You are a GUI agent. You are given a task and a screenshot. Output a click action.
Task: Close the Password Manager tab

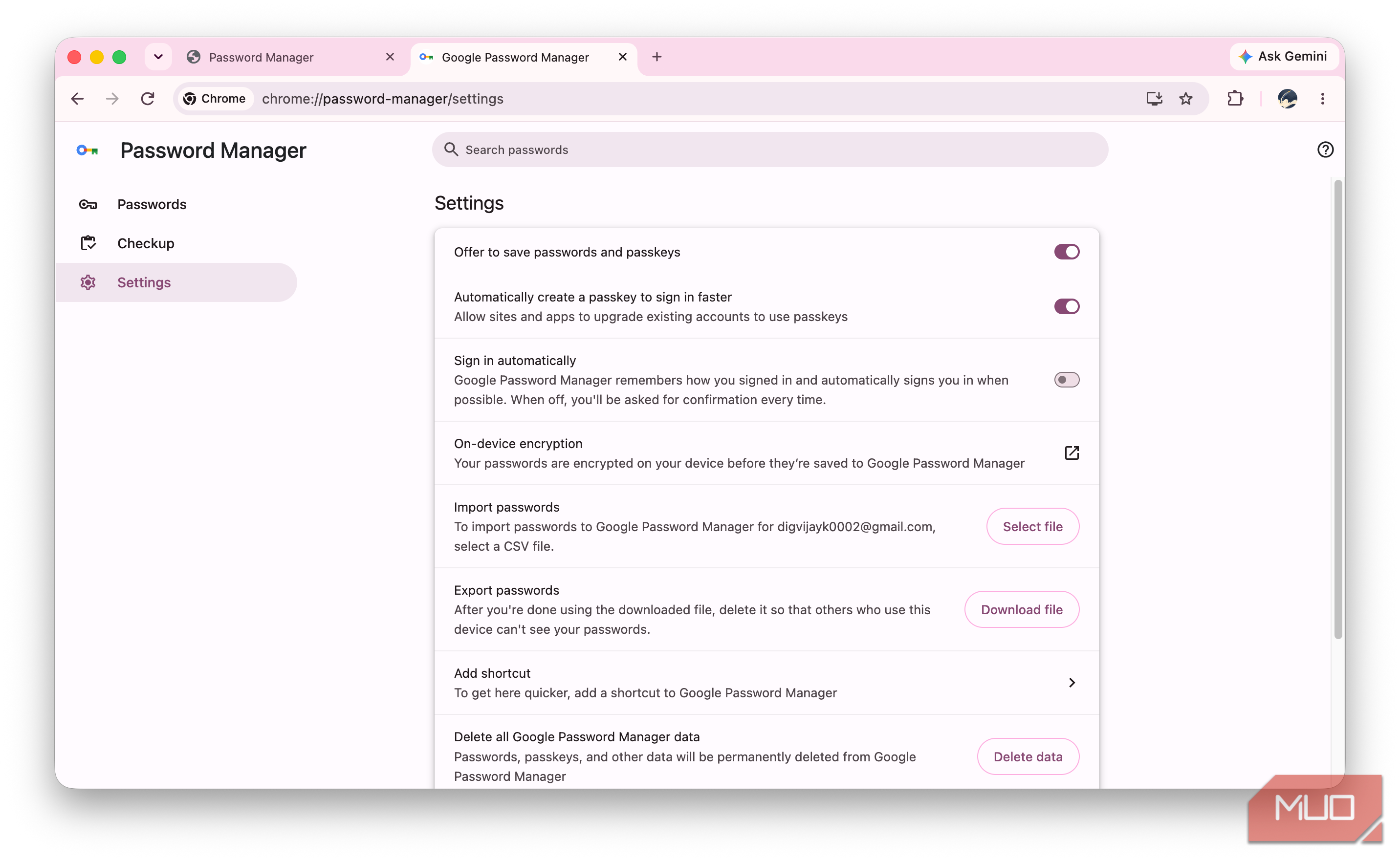[x=390, y=57]
